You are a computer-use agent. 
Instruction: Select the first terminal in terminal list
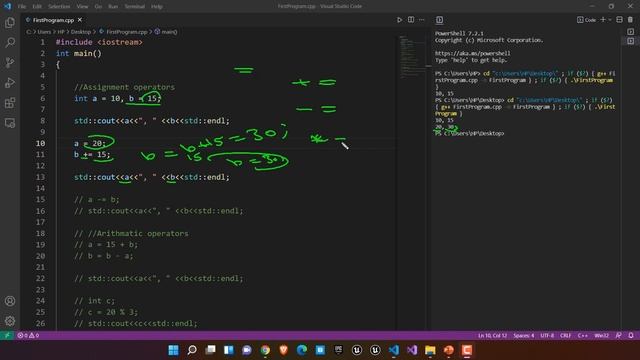pos(631,31)
